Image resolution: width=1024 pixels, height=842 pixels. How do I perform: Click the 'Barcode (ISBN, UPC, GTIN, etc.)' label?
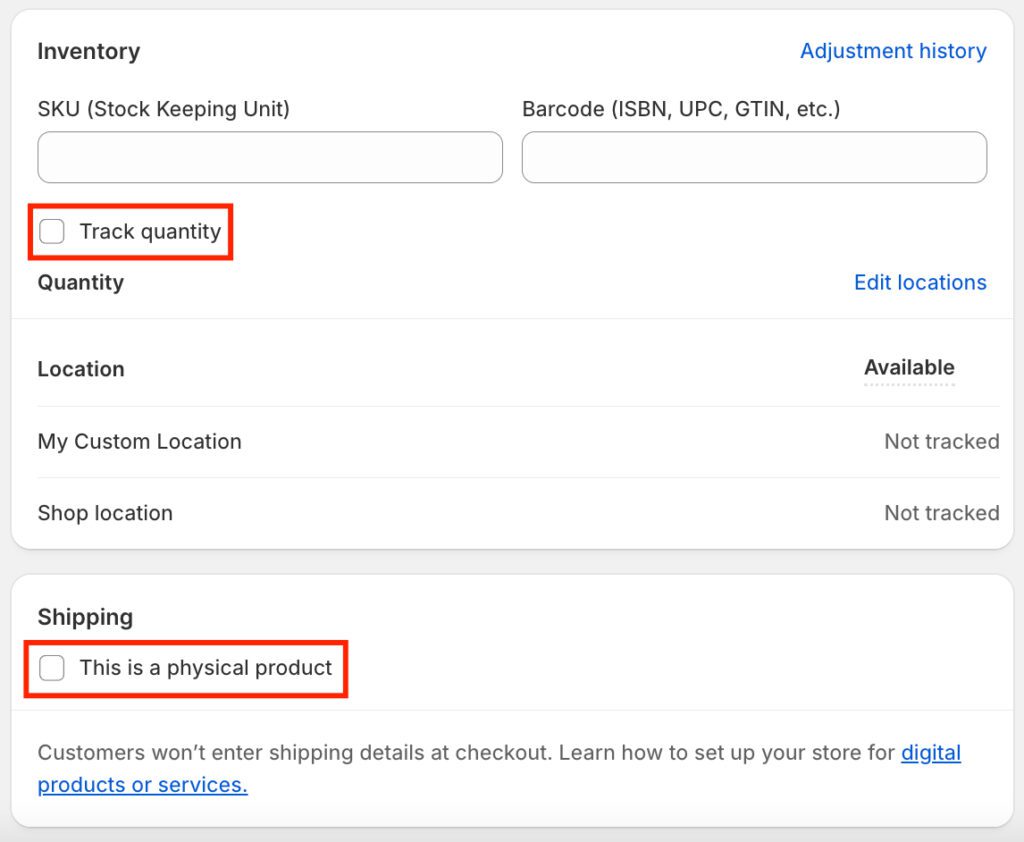[681, 109]
